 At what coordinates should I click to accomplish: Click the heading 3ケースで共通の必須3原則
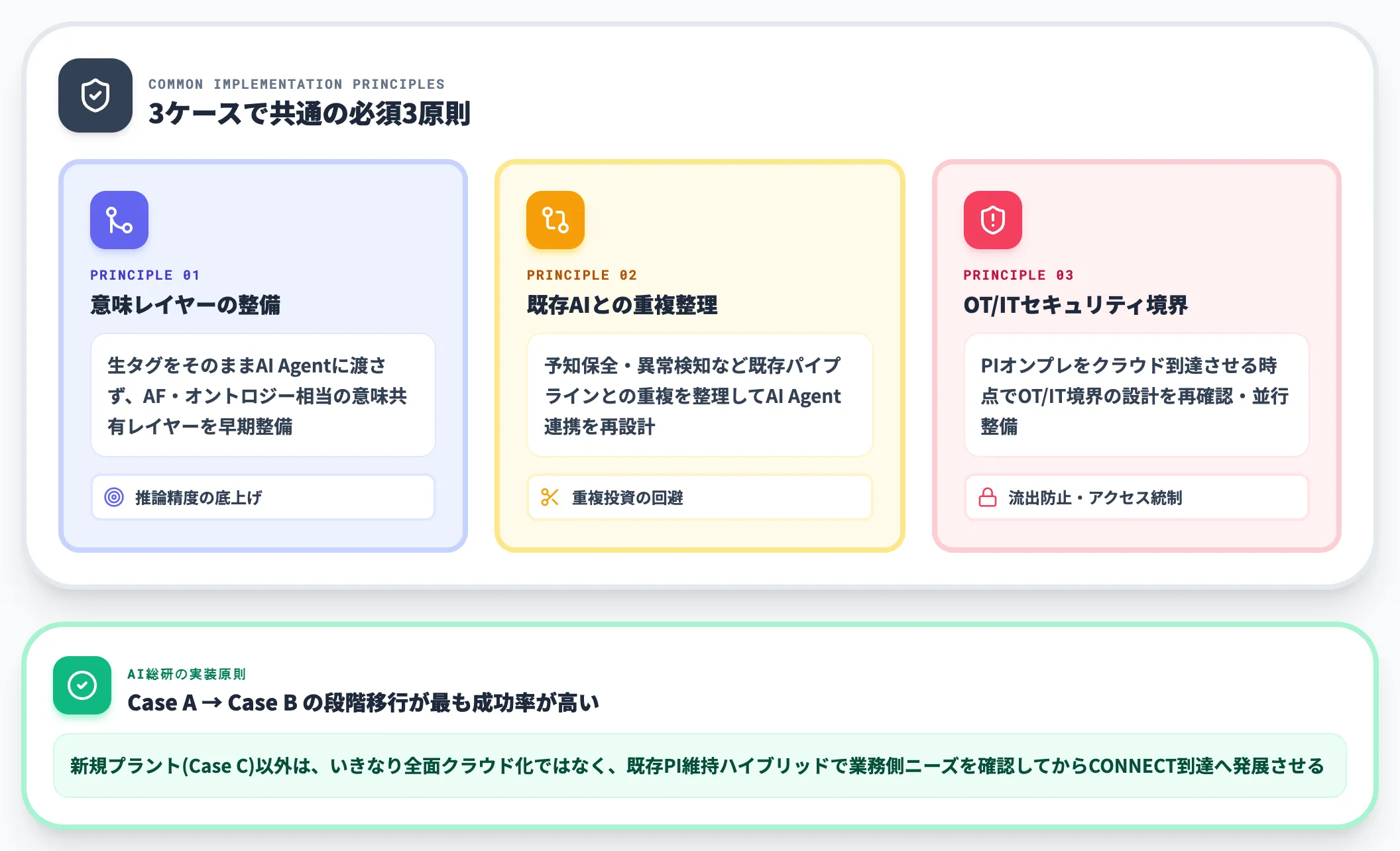309,113
